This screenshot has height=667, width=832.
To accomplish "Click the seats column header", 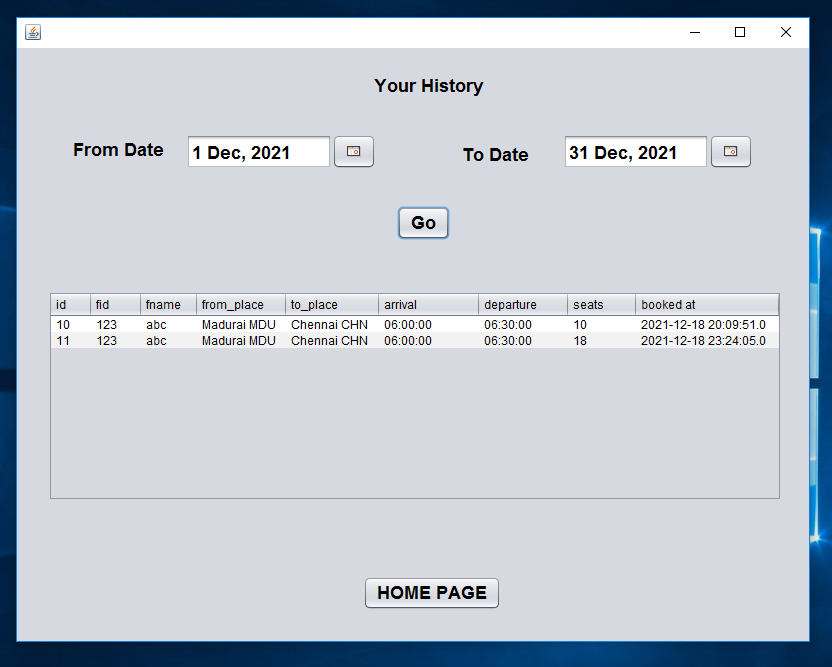I will point(602,305).
